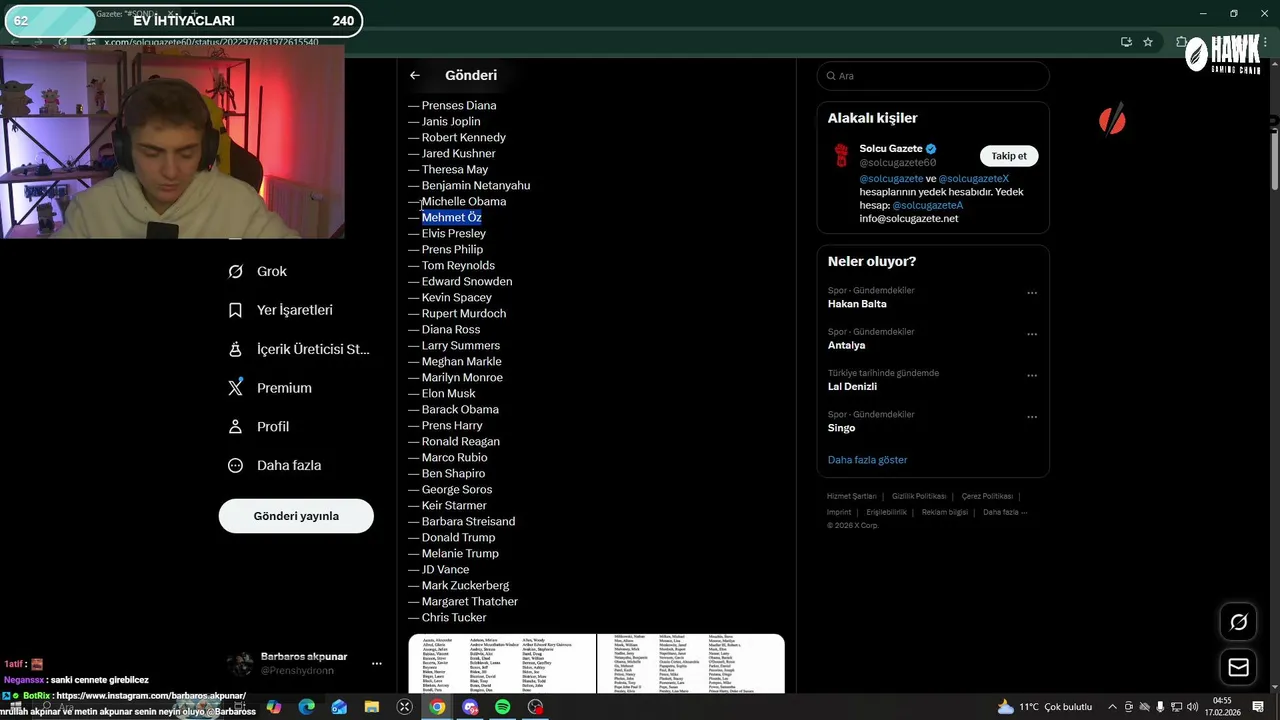Viewport: 1280px width, 720px height.
Task: Open options dots for Antalya trend
Action: [1032, 334]
